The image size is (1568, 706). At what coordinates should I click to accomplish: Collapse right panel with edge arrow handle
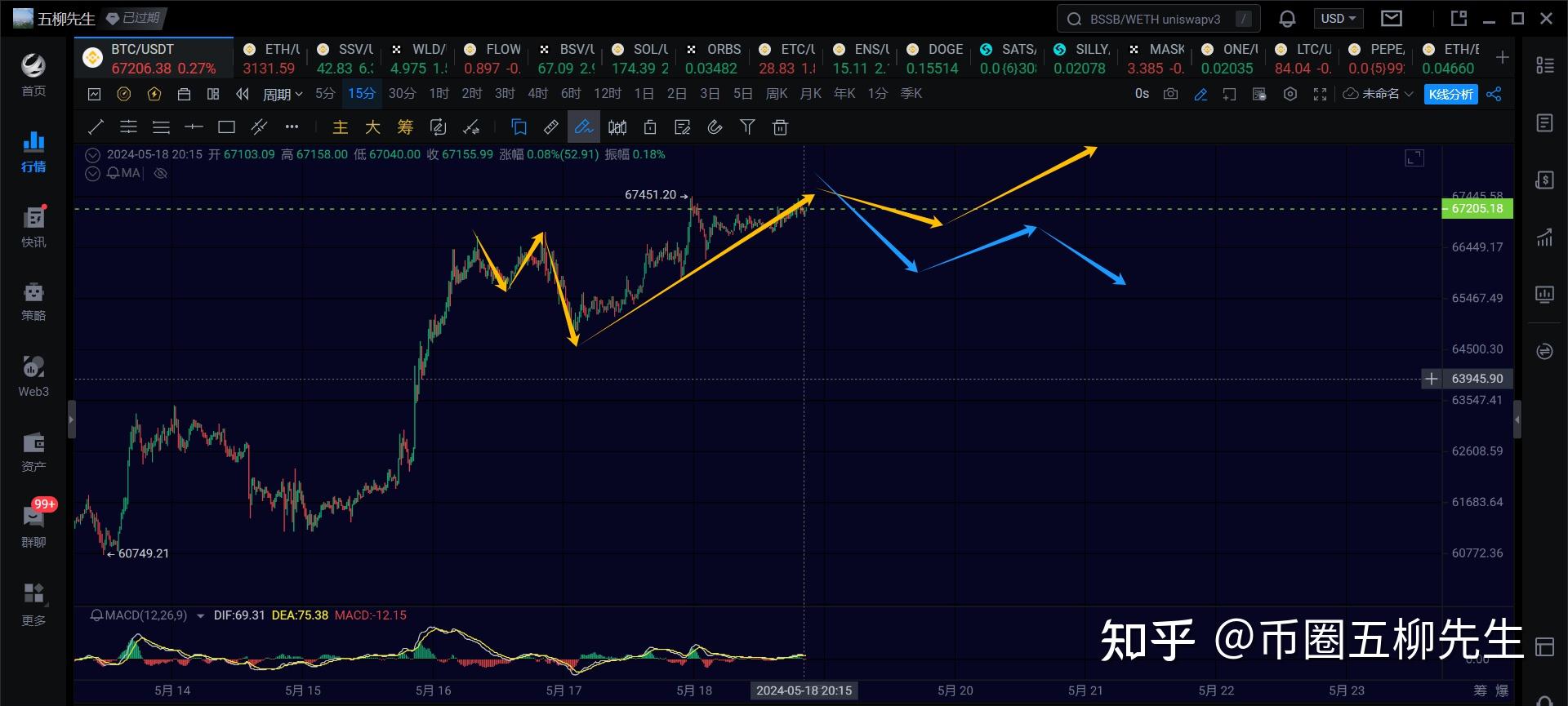coord(1517,420)
